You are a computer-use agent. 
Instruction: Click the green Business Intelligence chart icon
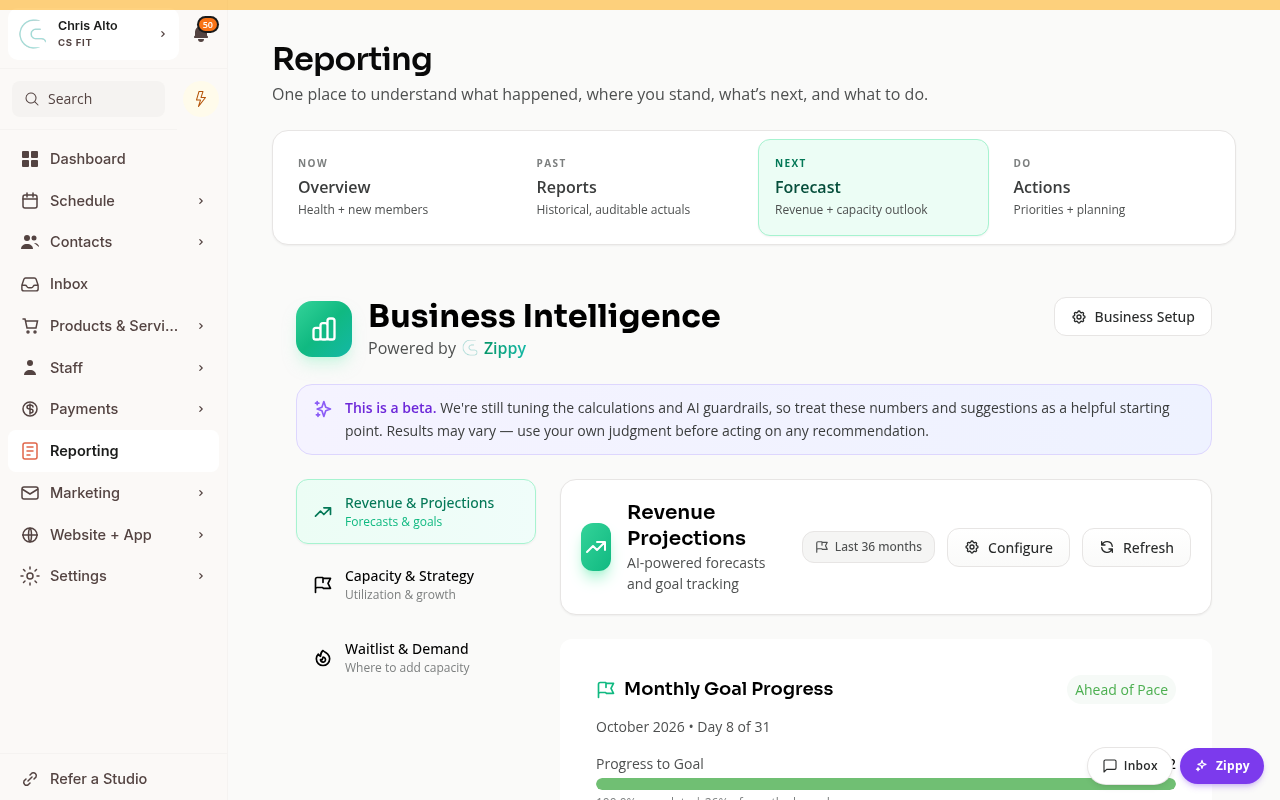(x=324, y=329)
